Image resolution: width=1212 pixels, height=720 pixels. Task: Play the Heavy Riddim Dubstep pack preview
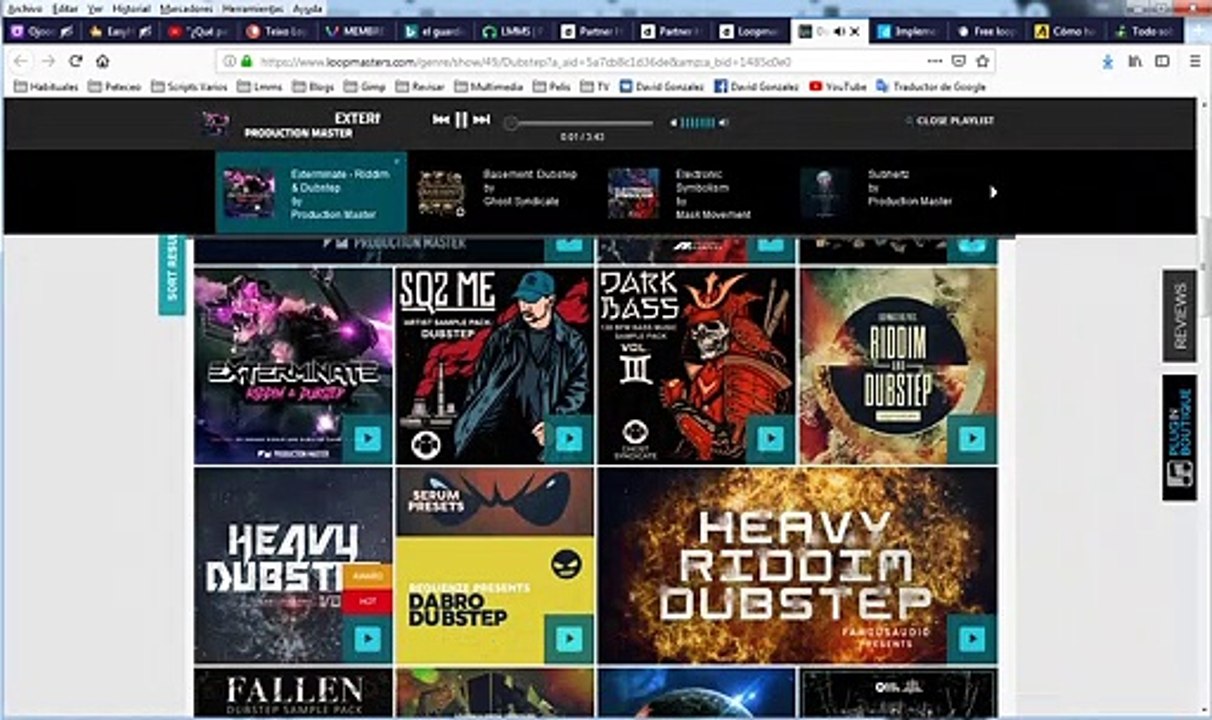point(972,639)
